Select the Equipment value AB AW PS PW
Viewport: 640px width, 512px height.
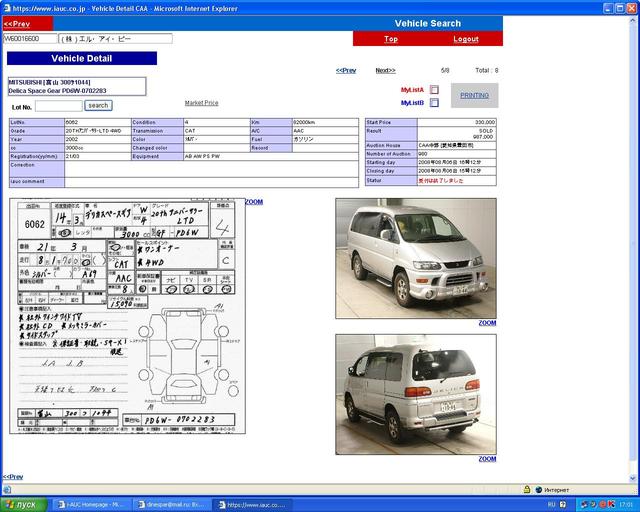coord(202,156)
